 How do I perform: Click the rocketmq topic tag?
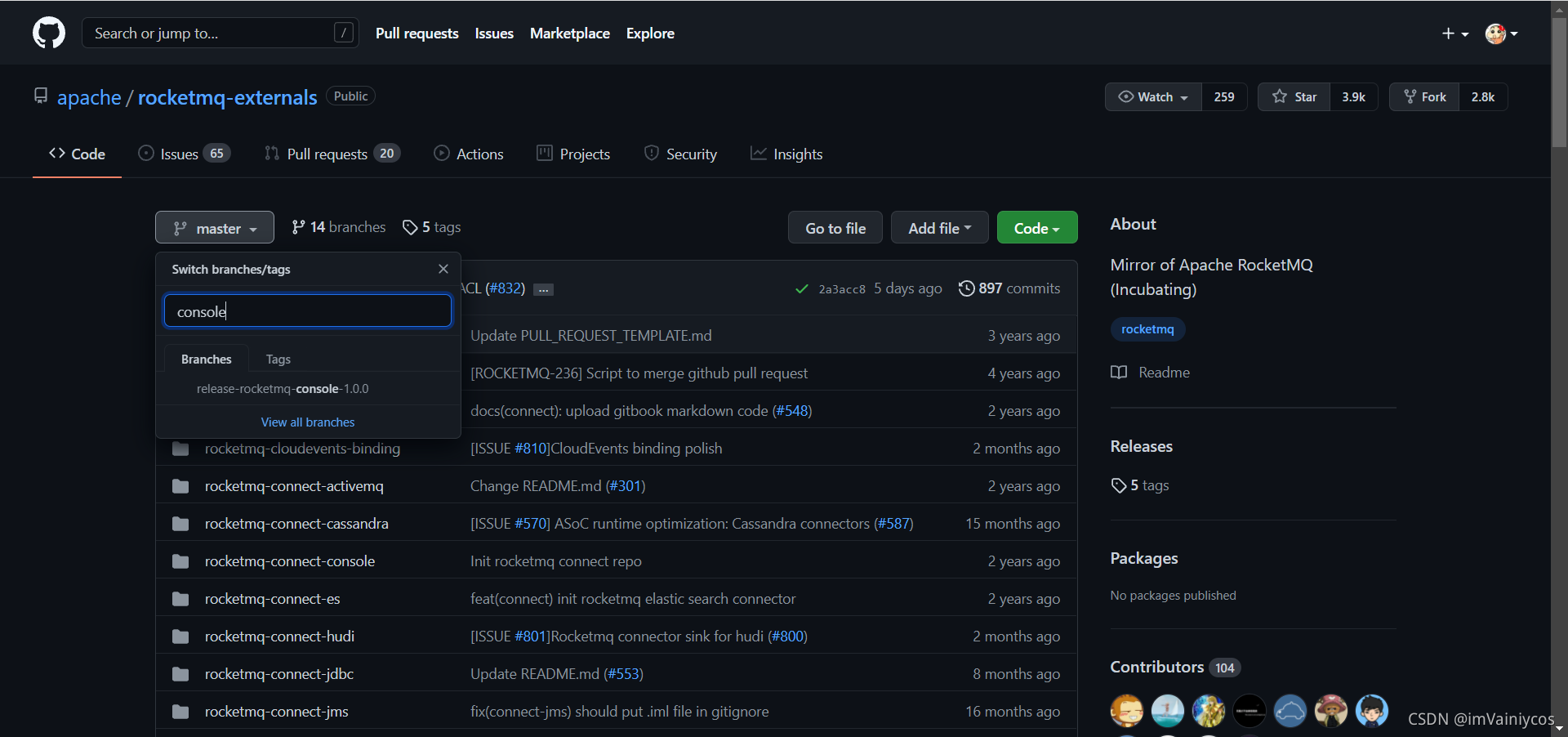coord(1147,329)
